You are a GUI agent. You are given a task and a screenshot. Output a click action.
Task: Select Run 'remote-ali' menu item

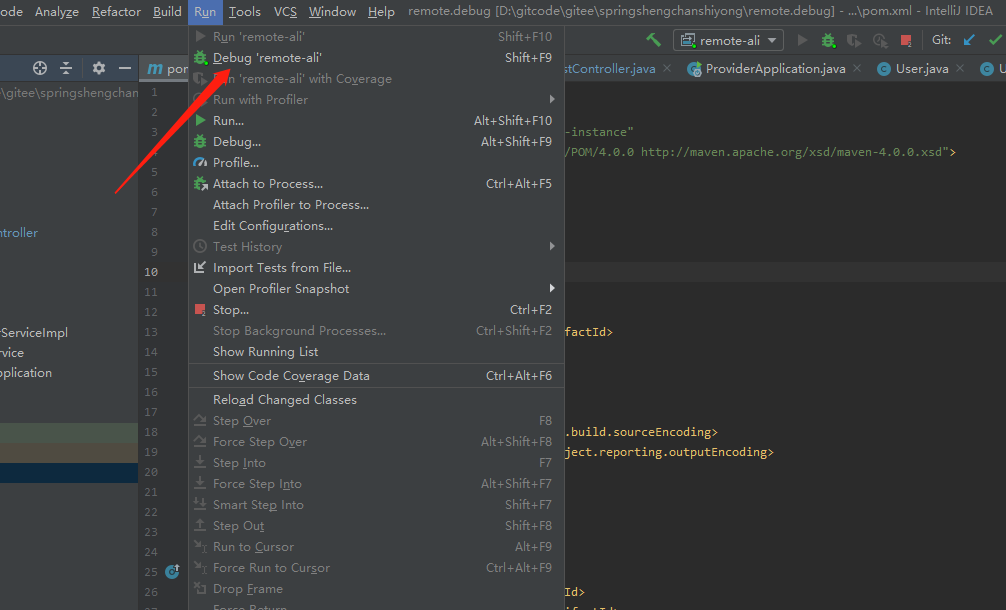click(377, 37)
